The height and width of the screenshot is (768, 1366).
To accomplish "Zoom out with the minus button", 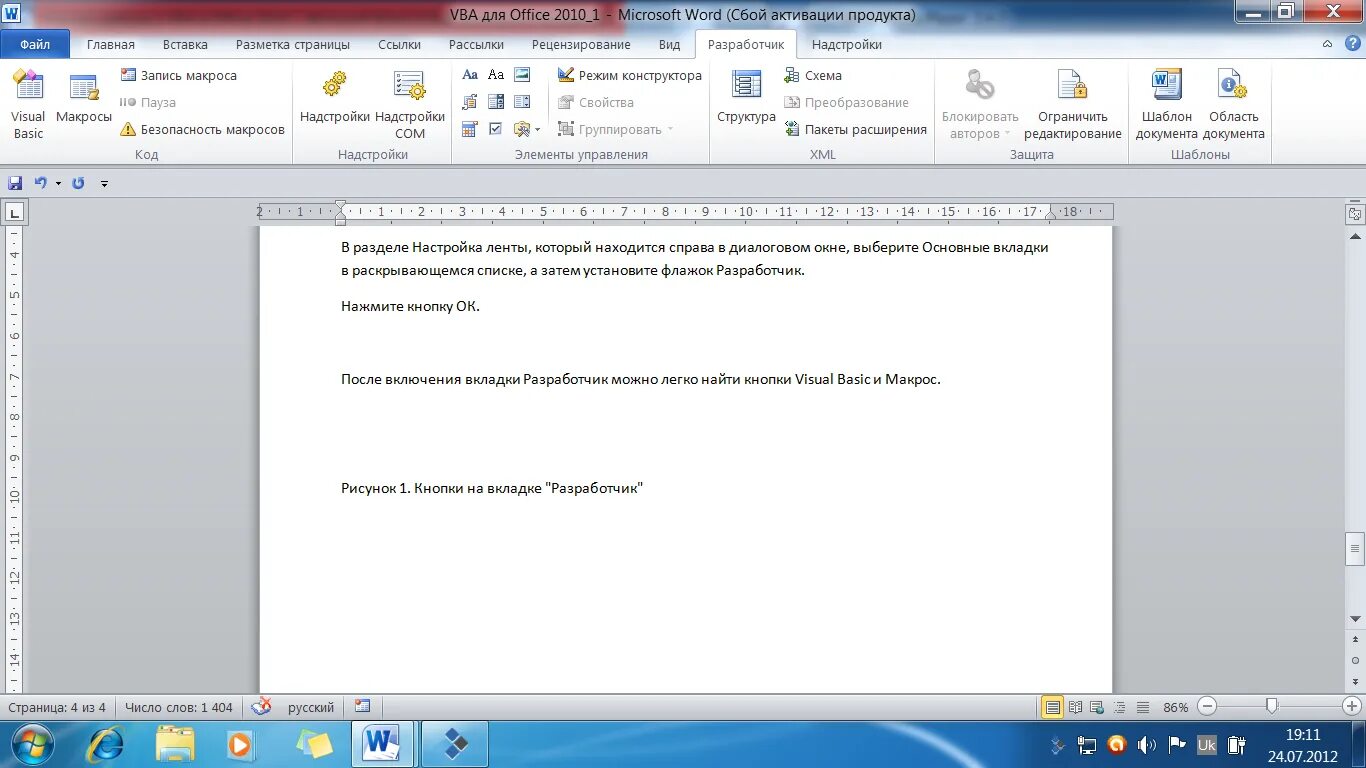I will [1207, 706].
